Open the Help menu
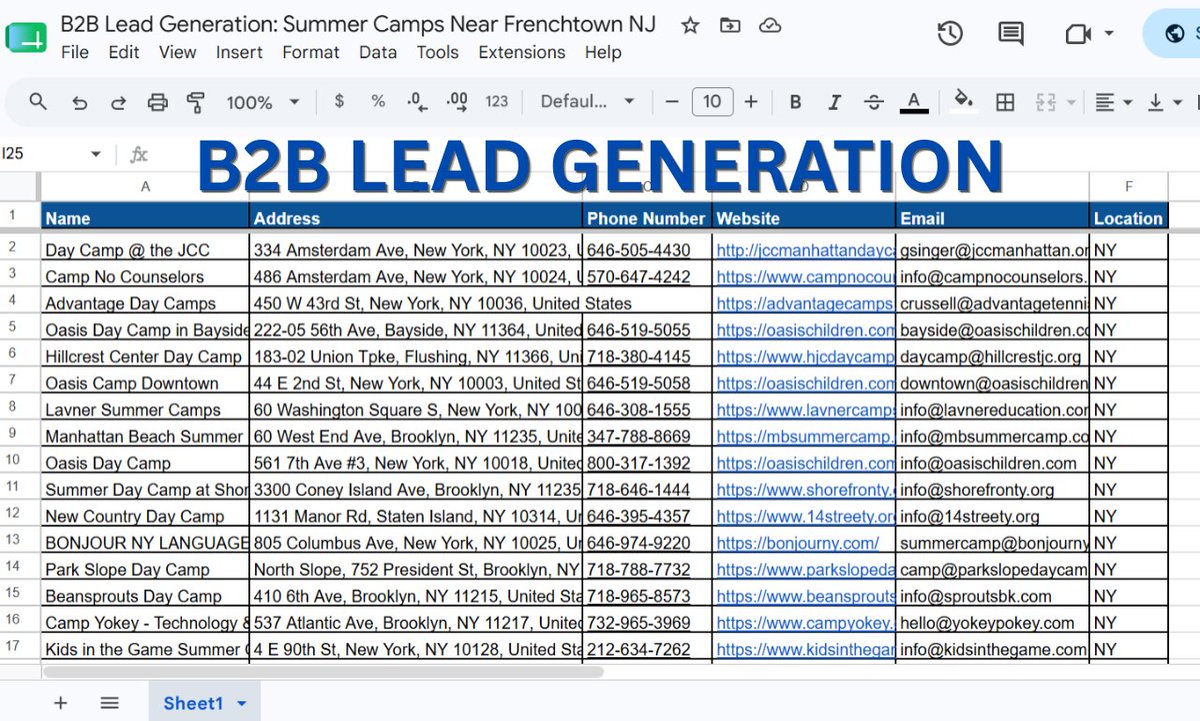The height and width of the screenshot is (721, 1200). click(x=603, y=52)
